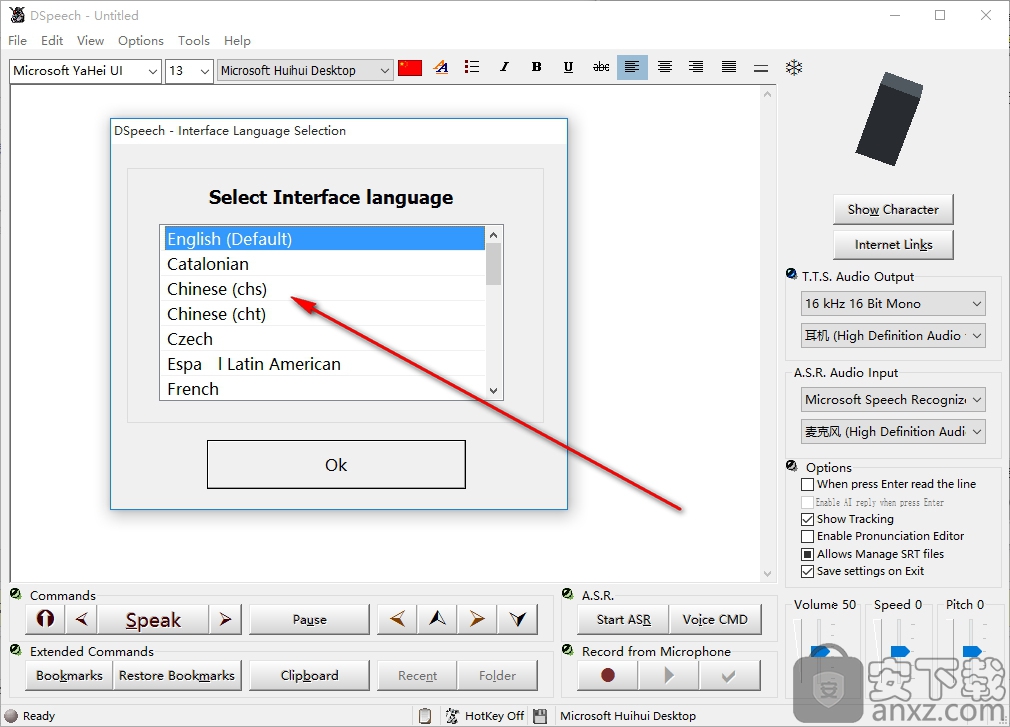This screenshot has width=1010, height=727.
Task: Start microphone recording with red circle
Action: coord(607,675)
